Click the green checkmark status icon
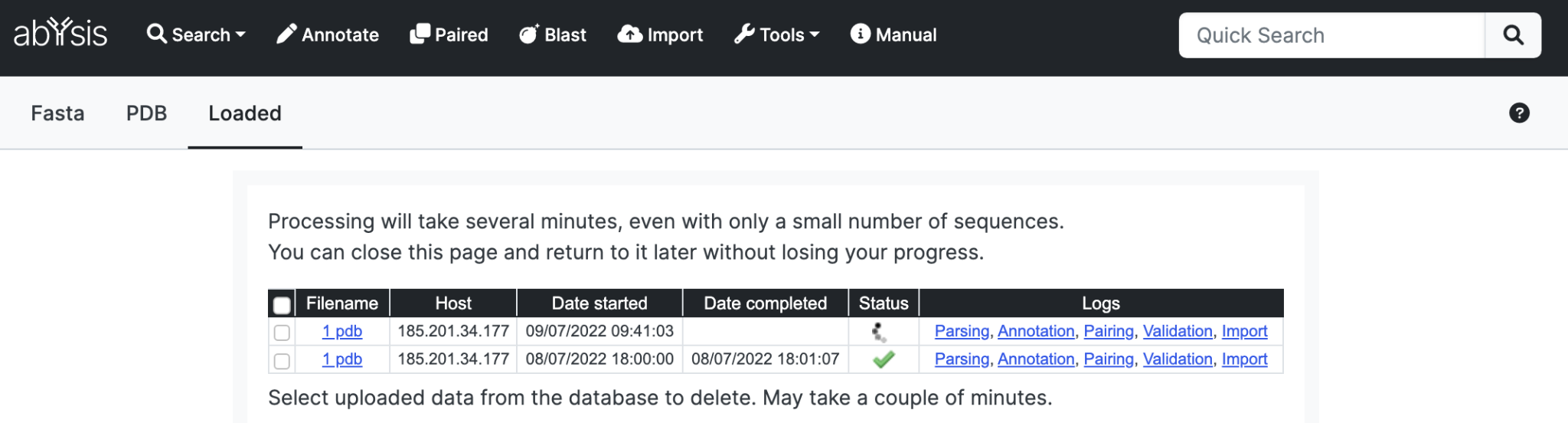The width and height of the screenshot is (1568, 423). (x=884, y=359)
